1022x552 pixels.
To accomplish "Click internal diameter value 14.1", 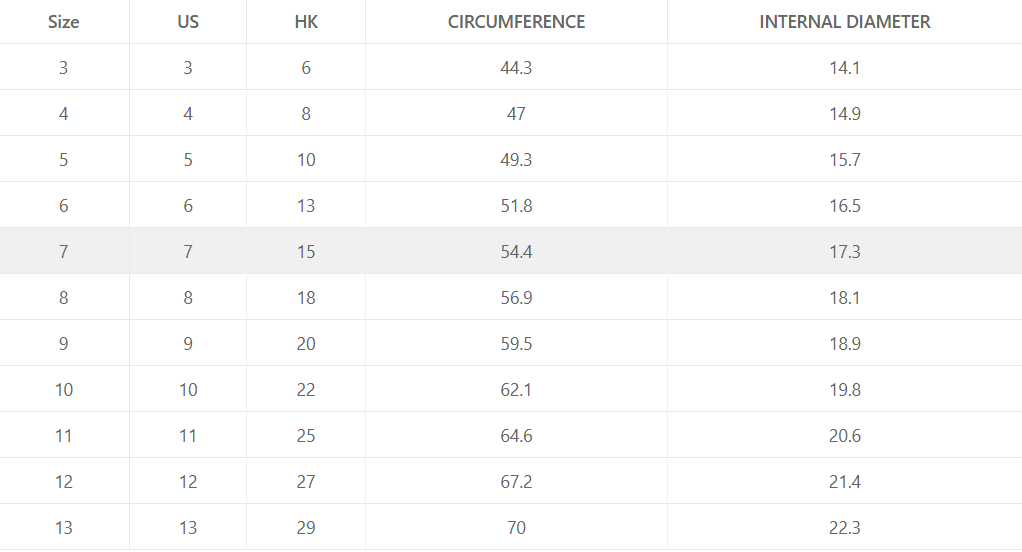I will click(845, 68).
